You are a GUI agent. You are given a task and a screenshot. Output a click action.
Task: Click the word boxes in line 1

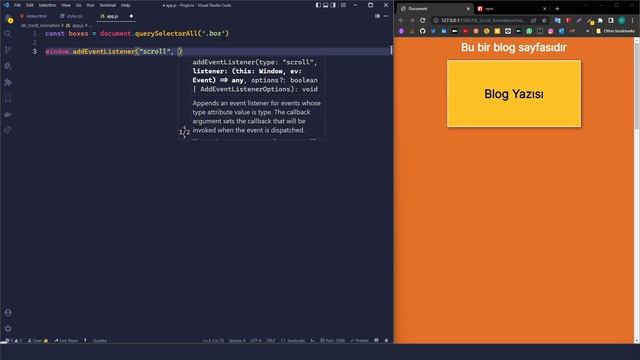tap(78, 33)
